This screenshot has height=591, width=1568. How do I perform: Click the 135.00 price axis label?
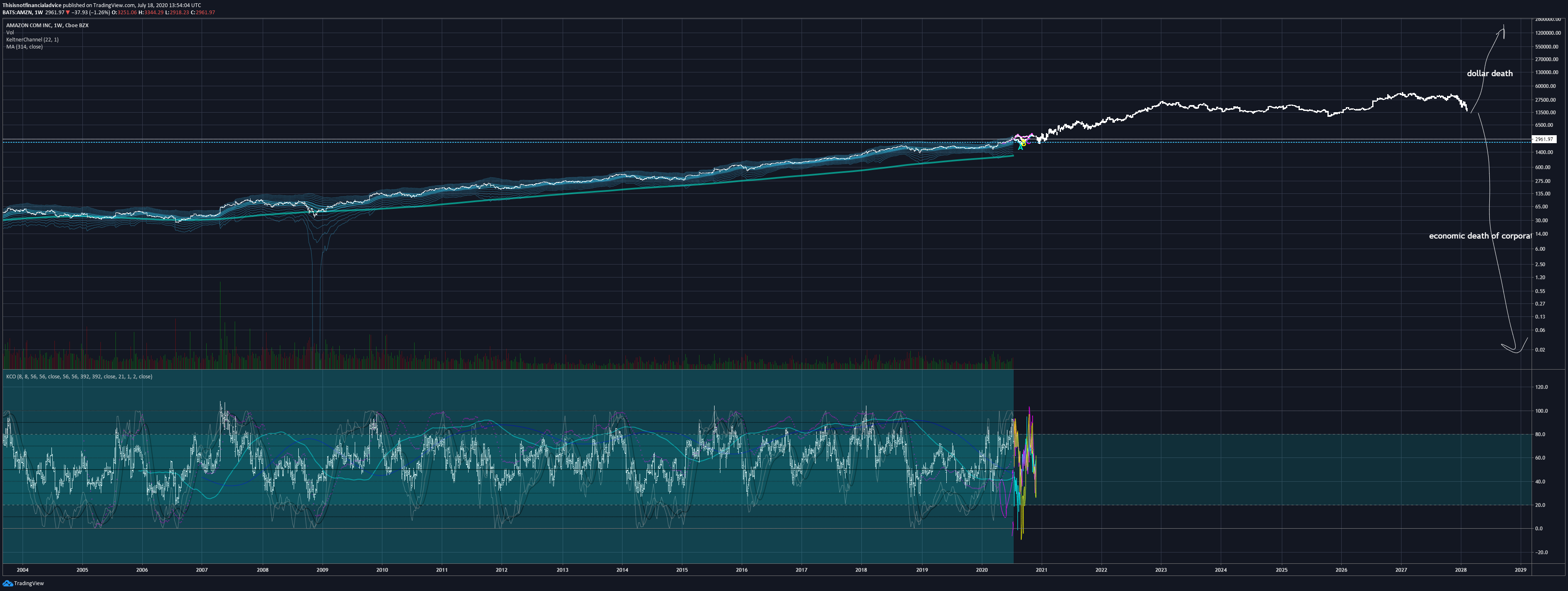coord(1543,194)
